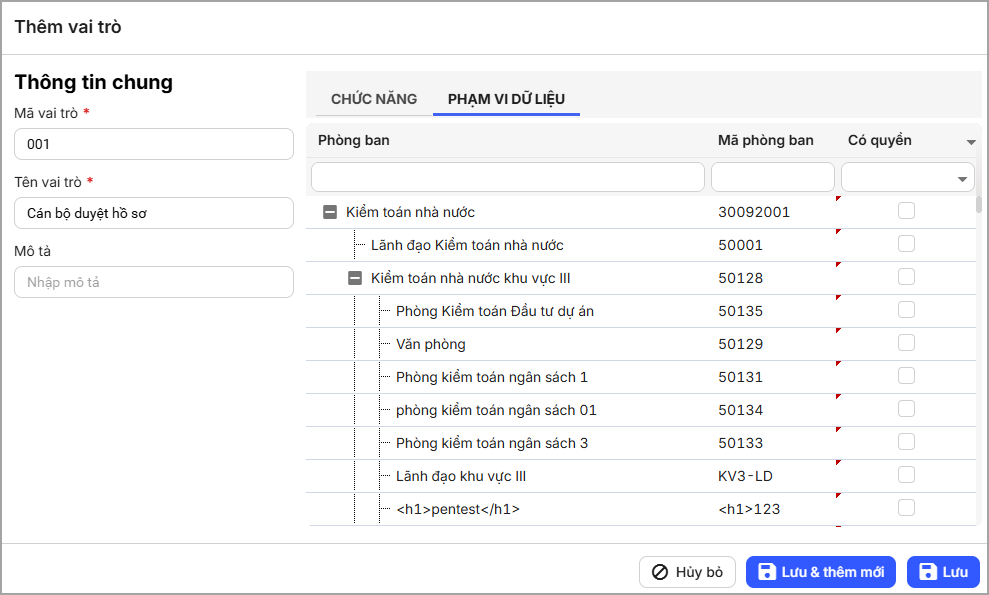This screenshot has width=989, height=595.
Task: Click the Mô tả input field
Action: click(154, 282)
